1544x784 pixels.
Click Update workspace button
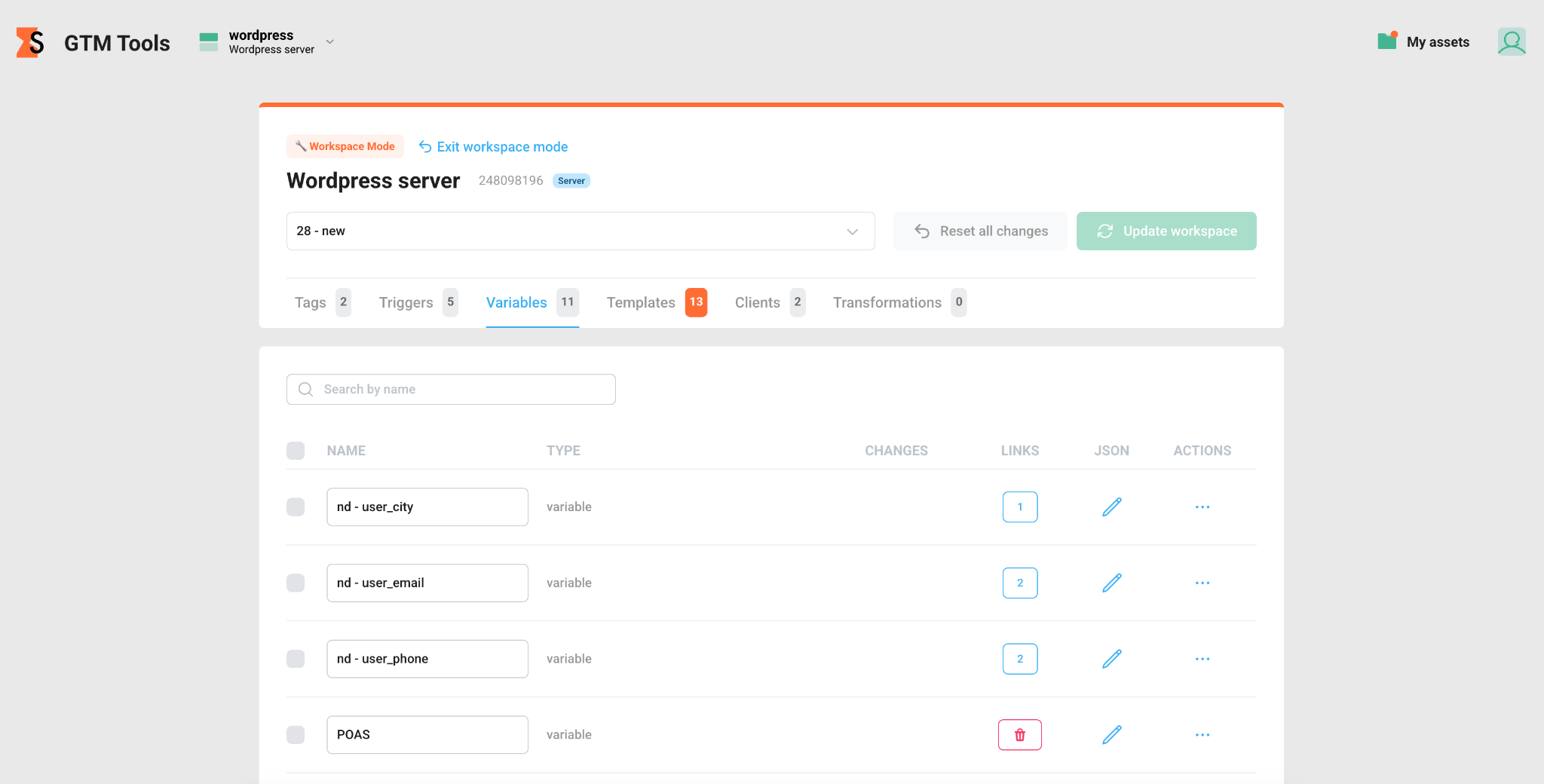click(1166, 231)
